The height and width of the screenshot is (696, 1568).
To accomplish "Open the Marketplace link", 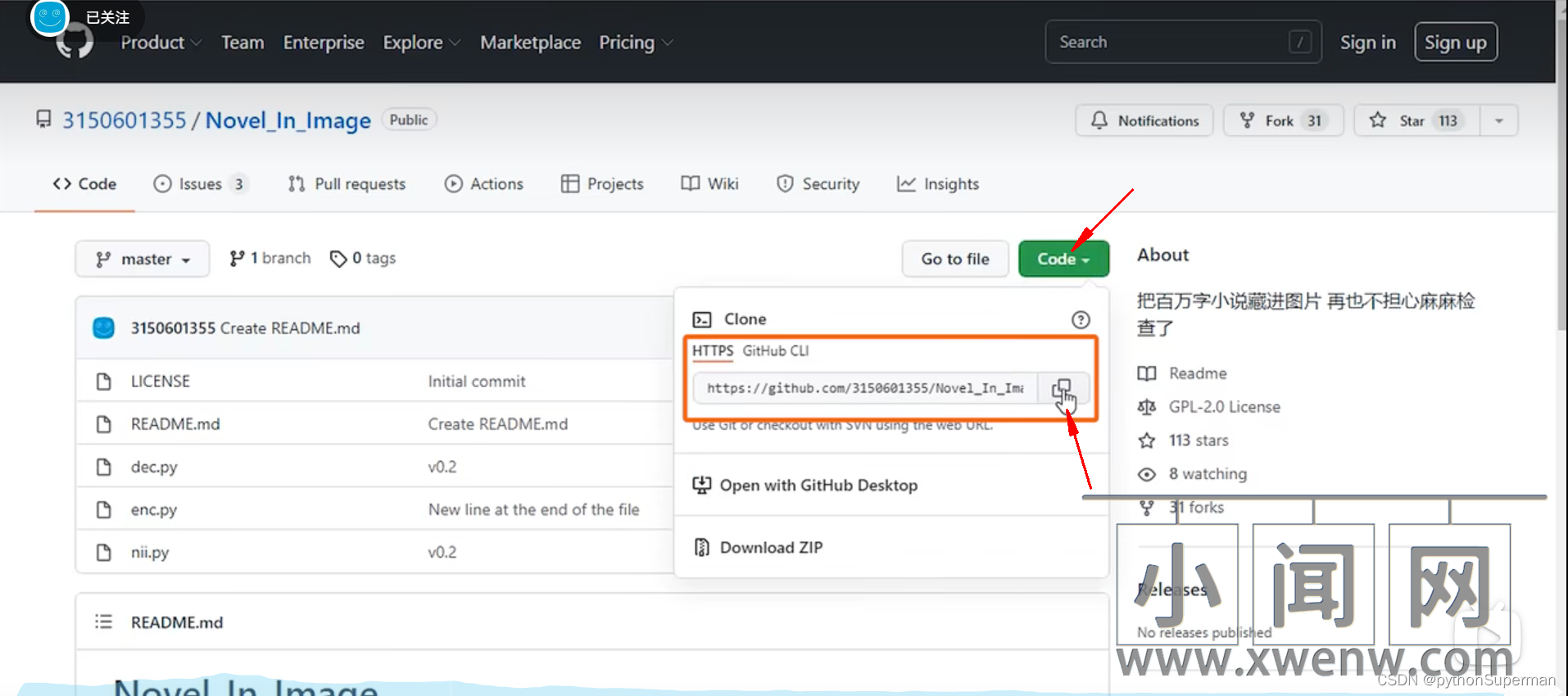I will 530,43.
